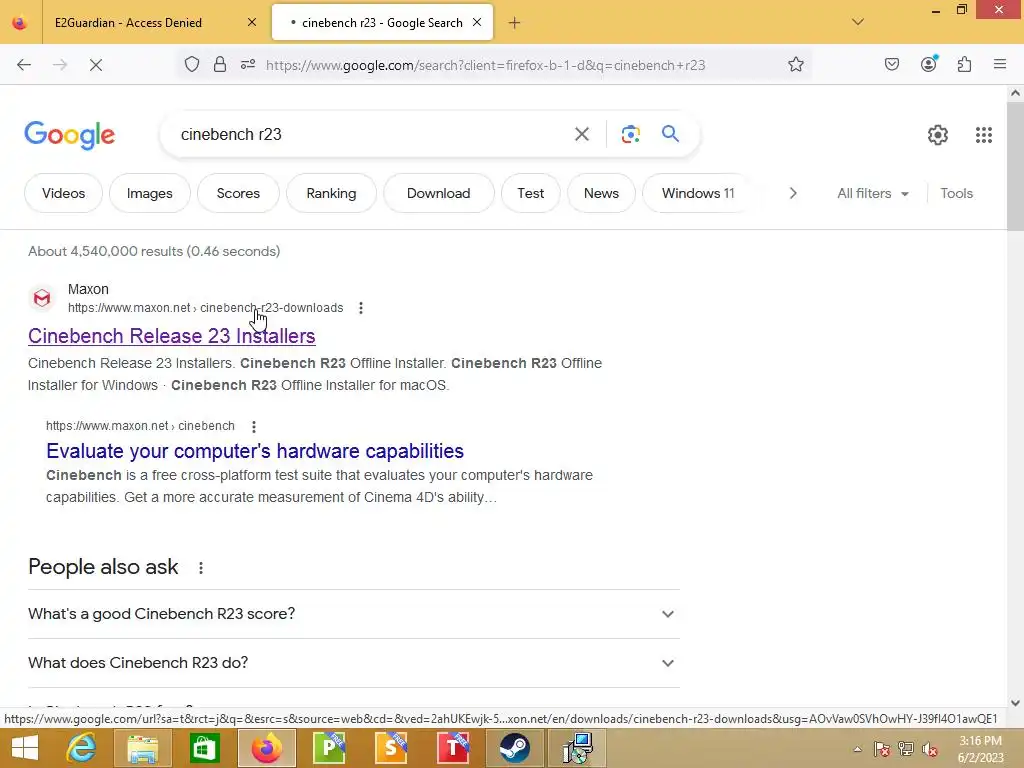Screen dimensions: 1024x768
Task: Open Cinebench Release 23 Installers link
Action: click(172, 336)
